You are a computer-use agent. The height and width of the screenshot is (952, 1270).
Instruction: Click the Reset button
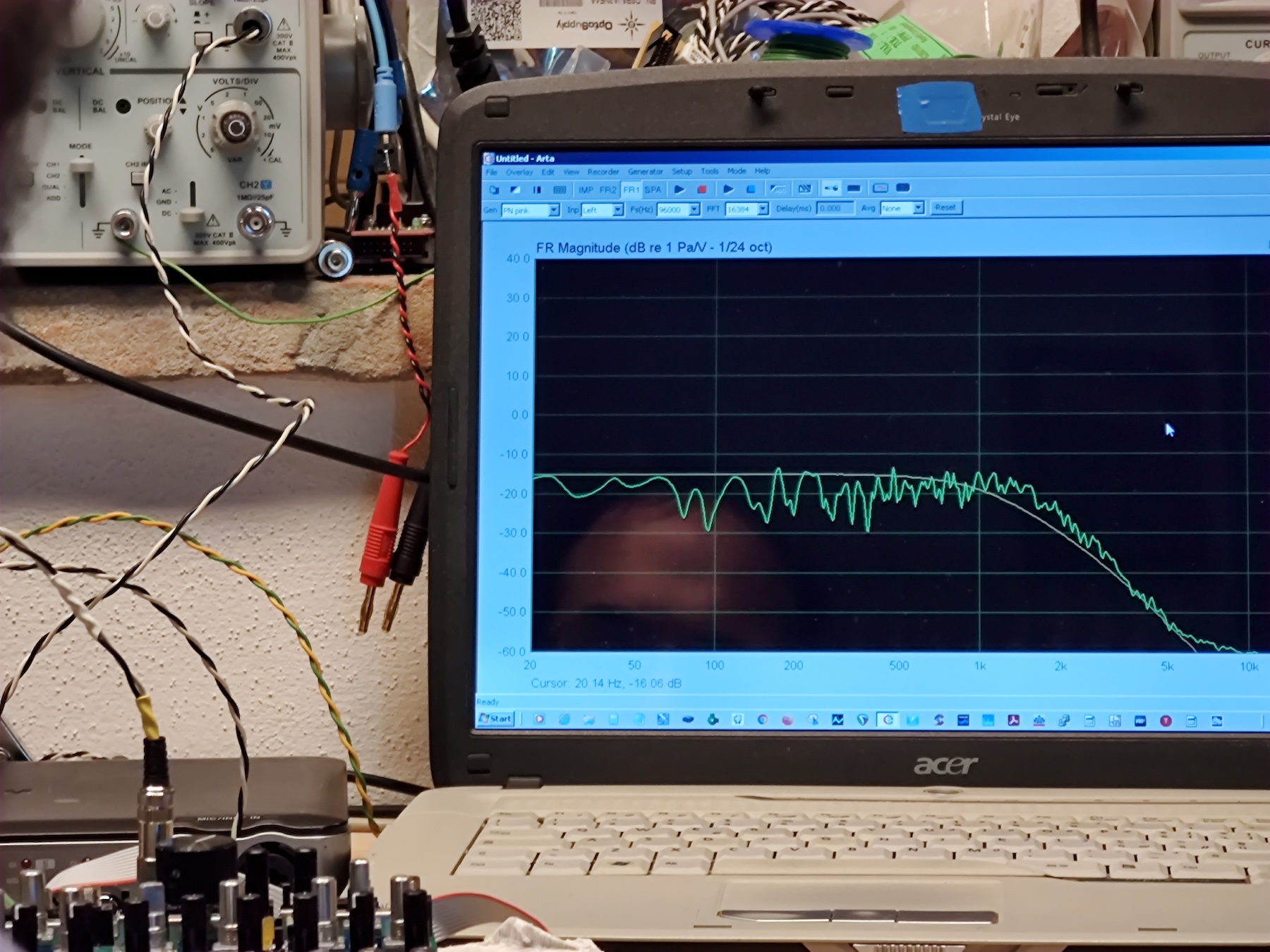point(945,207)
